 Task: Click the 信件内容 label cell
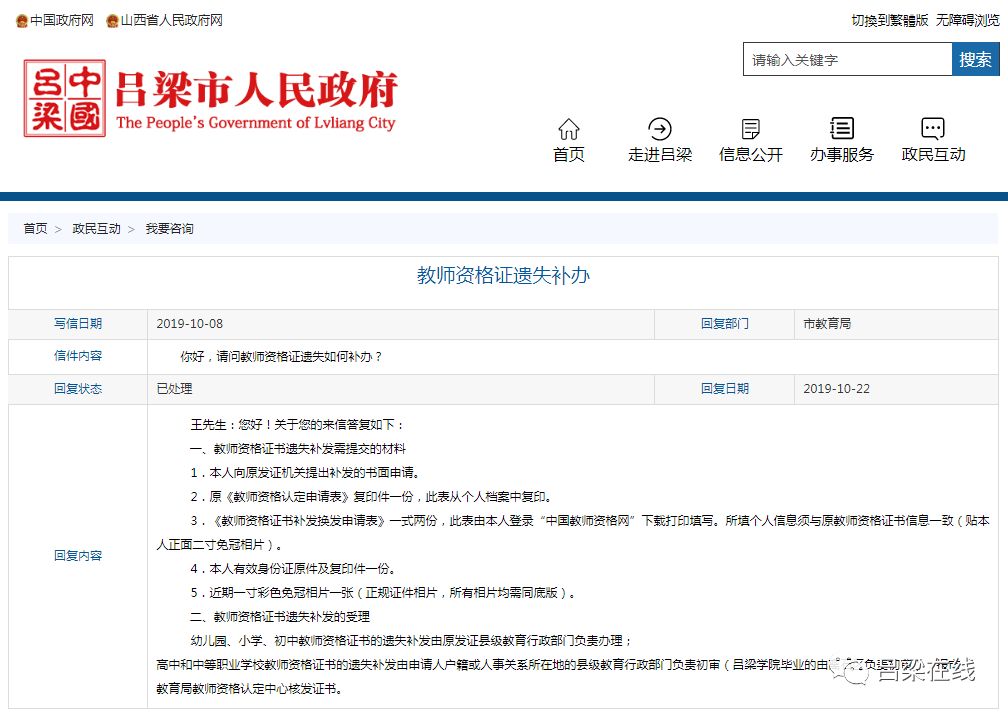[78, 355]
